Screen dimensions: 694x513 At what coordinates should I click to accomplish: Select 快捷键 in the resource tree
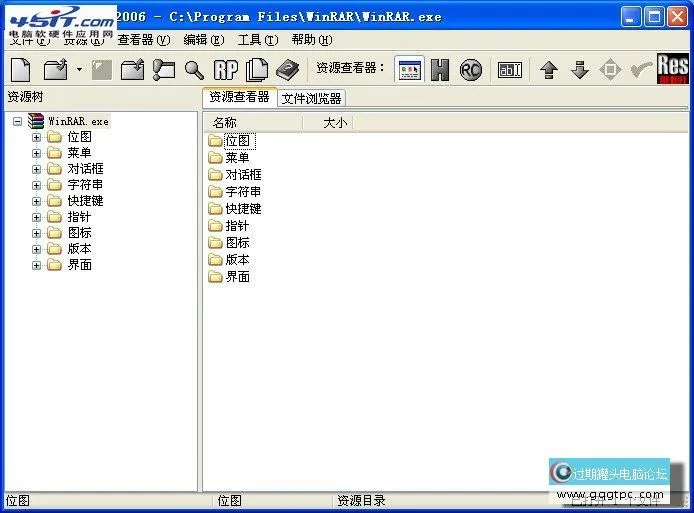point(85,201)
